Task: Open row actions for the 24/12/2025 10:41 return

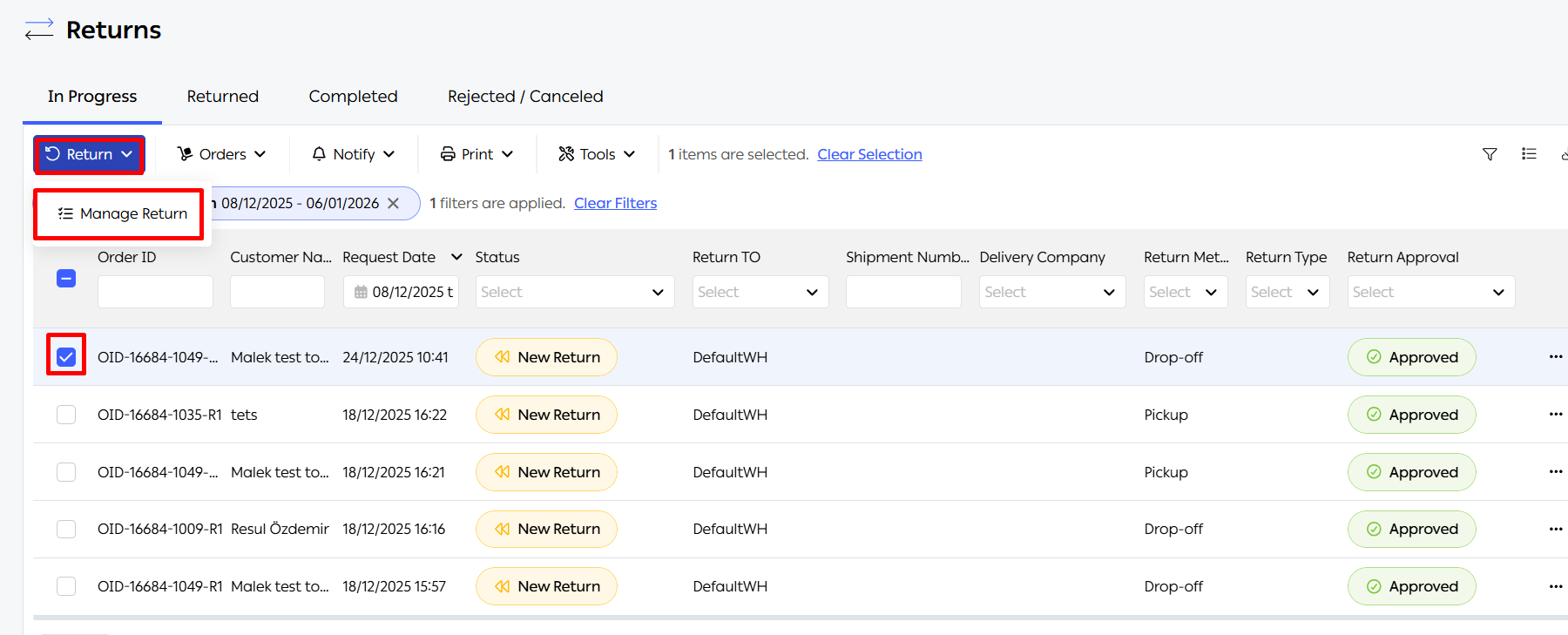Action: (1555, 357)
